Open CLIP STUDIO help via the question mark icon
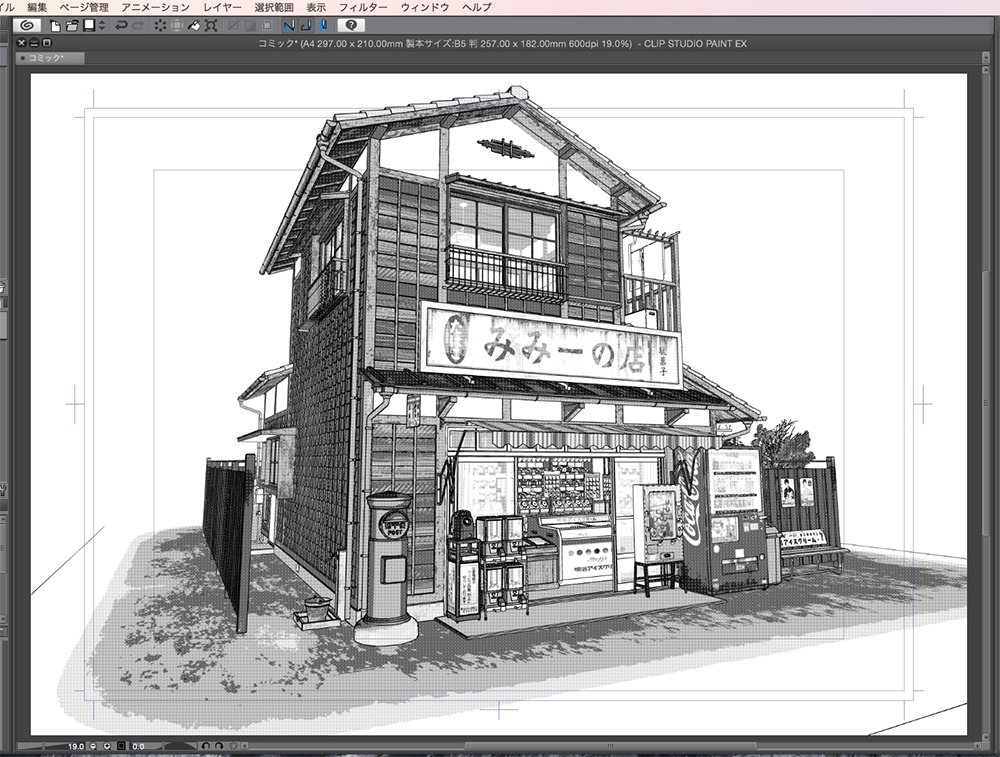Image resolution: width=1000 pixels, height=757 pixels. tap(352, 25)
